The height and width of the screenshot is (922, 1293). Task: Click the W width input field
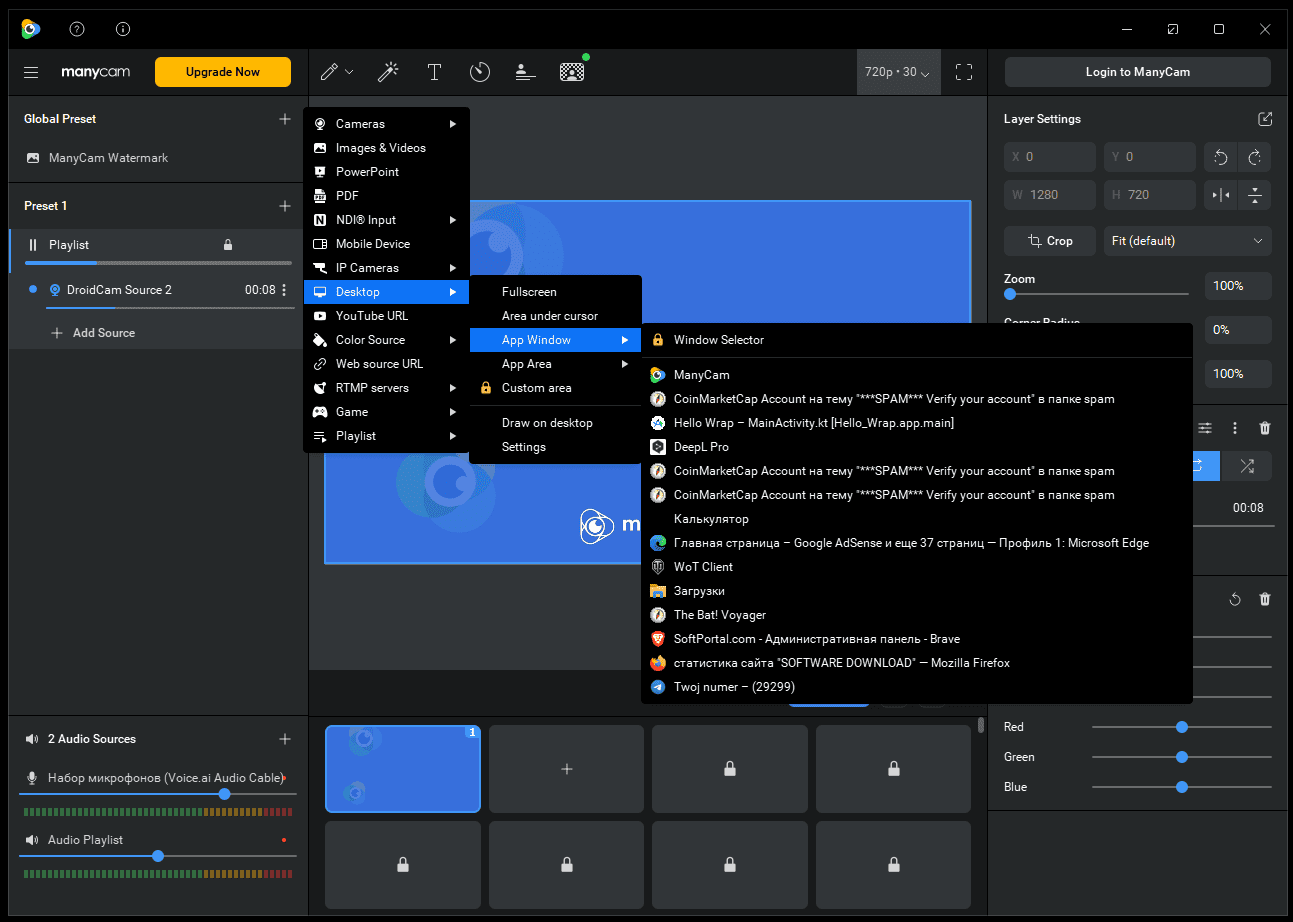click(1050, 195)
